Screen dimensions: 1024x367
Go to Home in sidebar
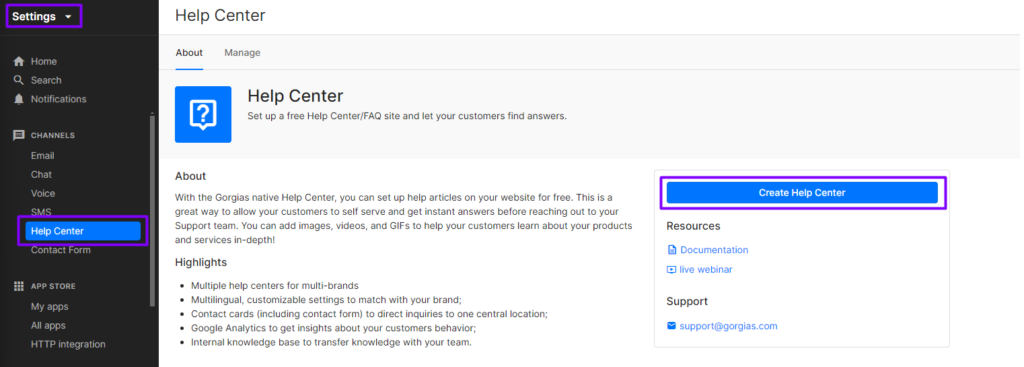click(x=44, y=61)
